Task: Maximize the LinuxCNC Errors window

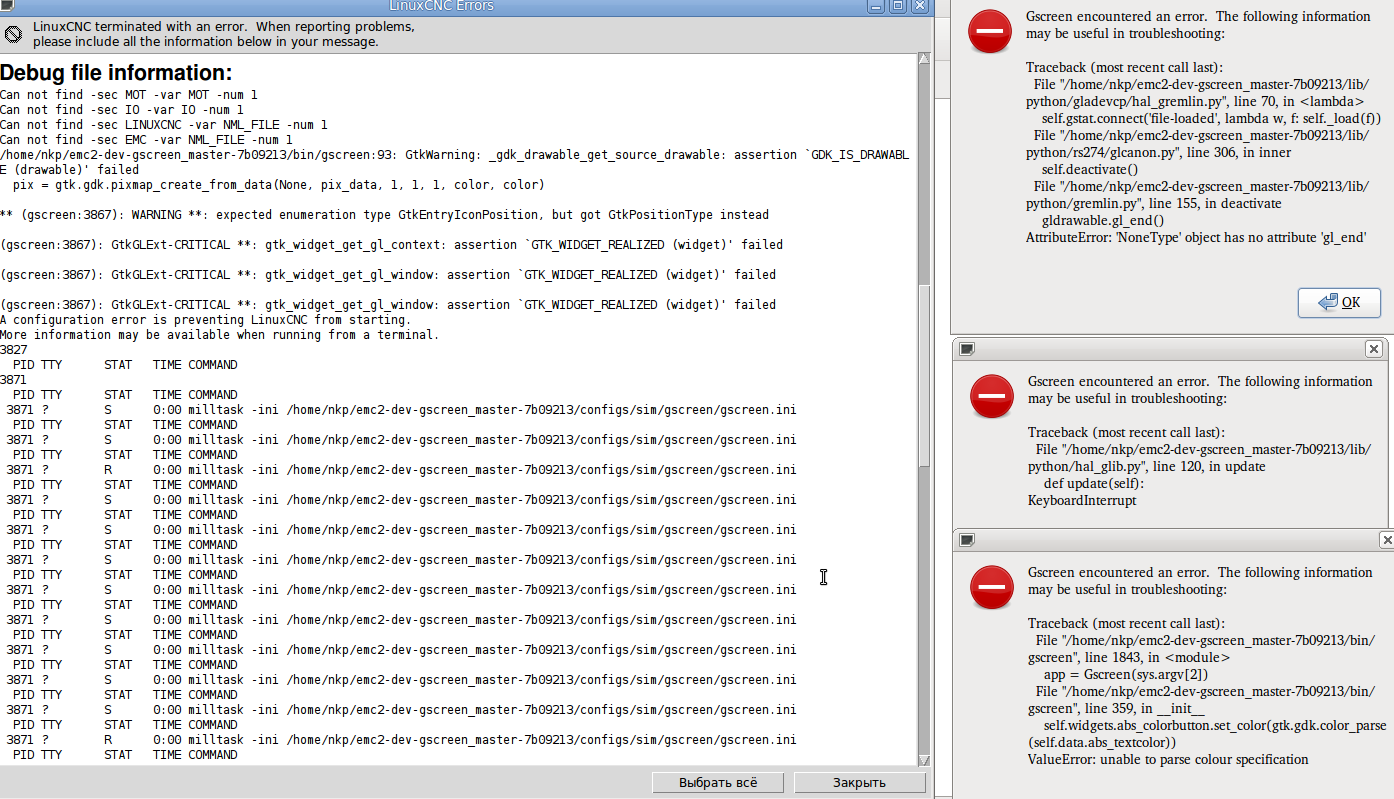Action: (x=897, y=6)
